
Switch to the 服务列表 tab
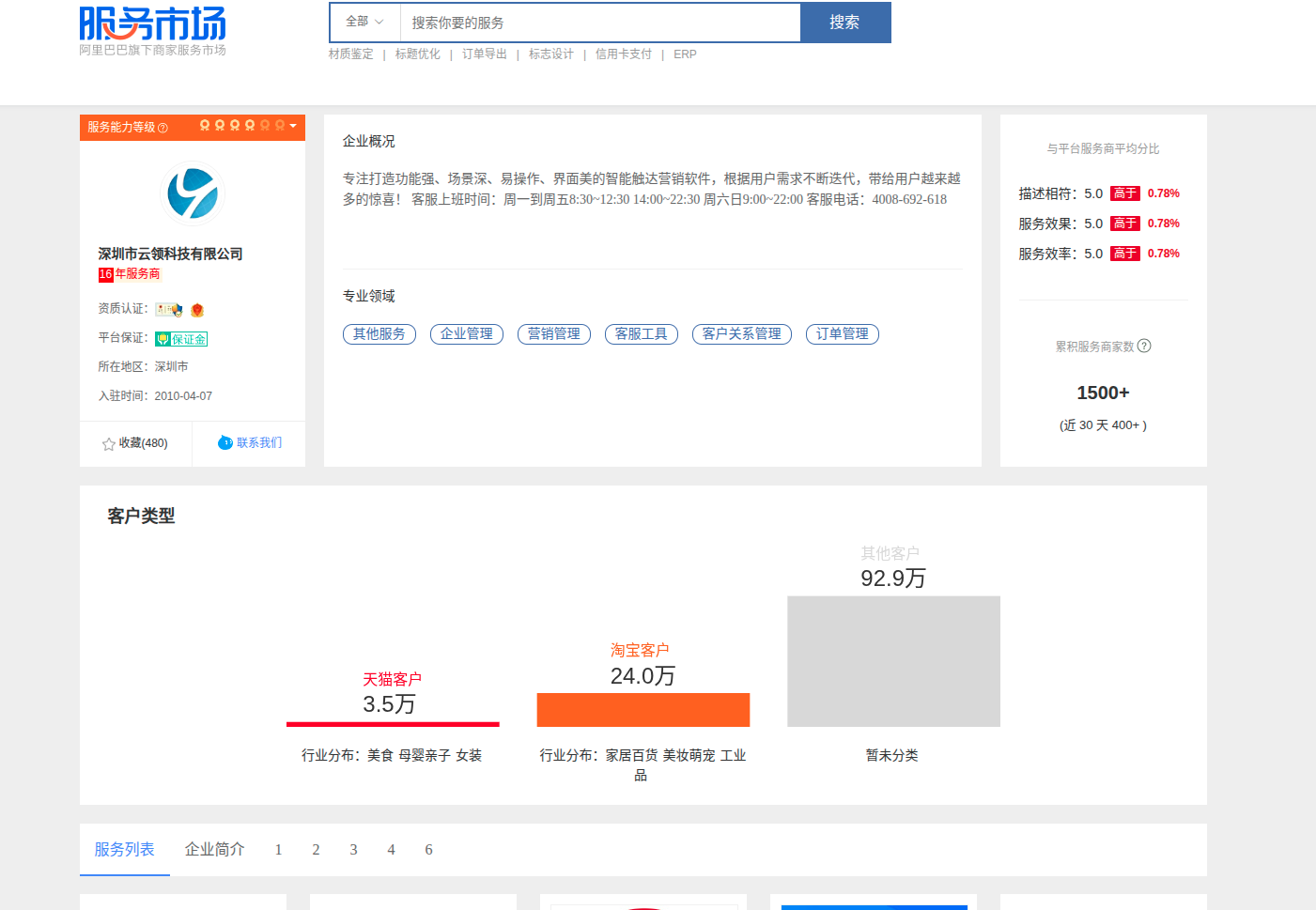124,849
